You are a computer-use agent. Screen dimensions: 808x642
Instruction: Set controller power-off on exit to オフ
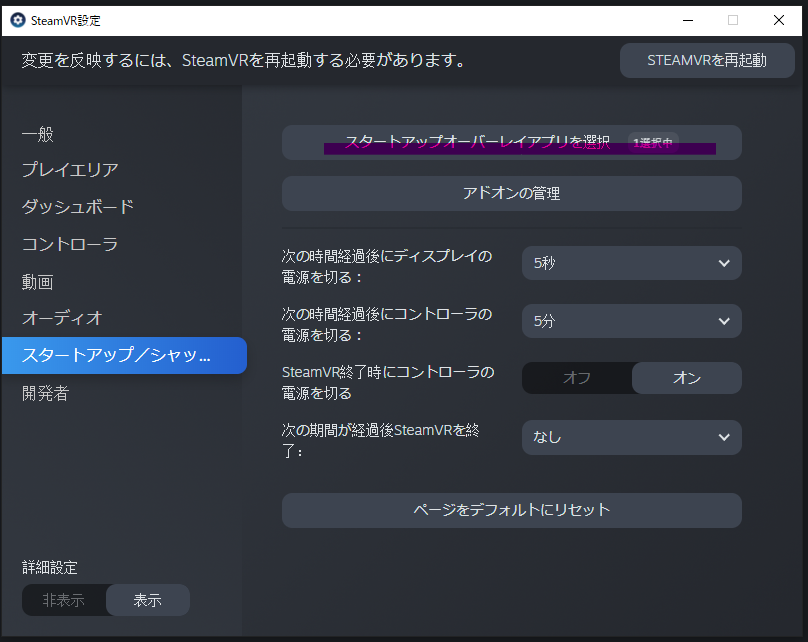point(576,378)
